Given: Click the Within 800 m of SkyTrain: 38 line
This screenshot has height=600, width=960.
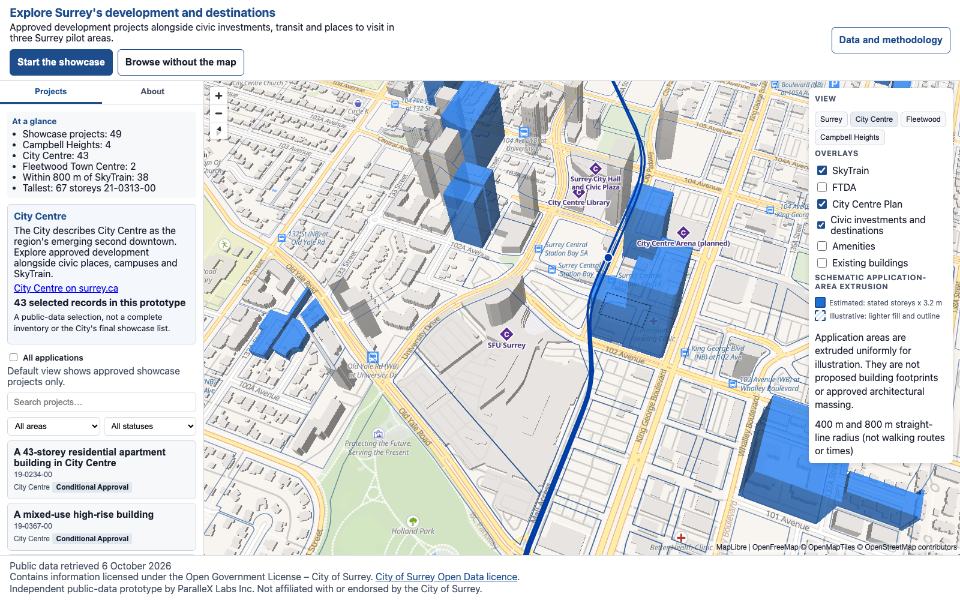Looking at the screenshot, I should 85,178.
